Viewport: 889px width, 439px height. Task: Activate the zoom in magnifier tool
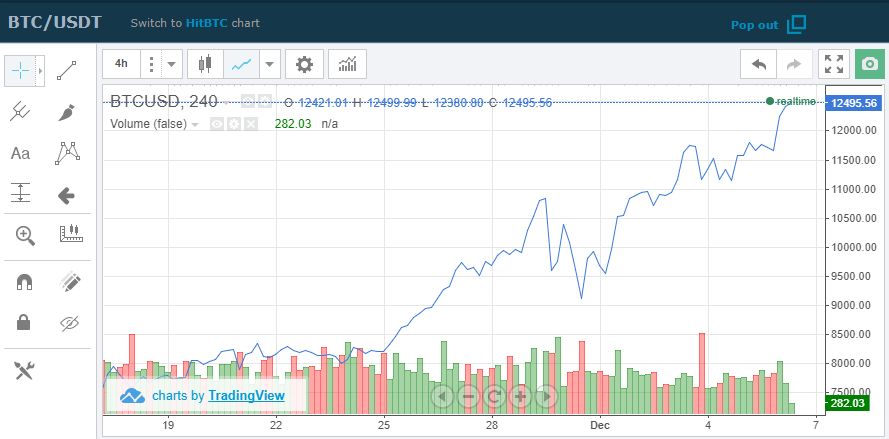23,235
